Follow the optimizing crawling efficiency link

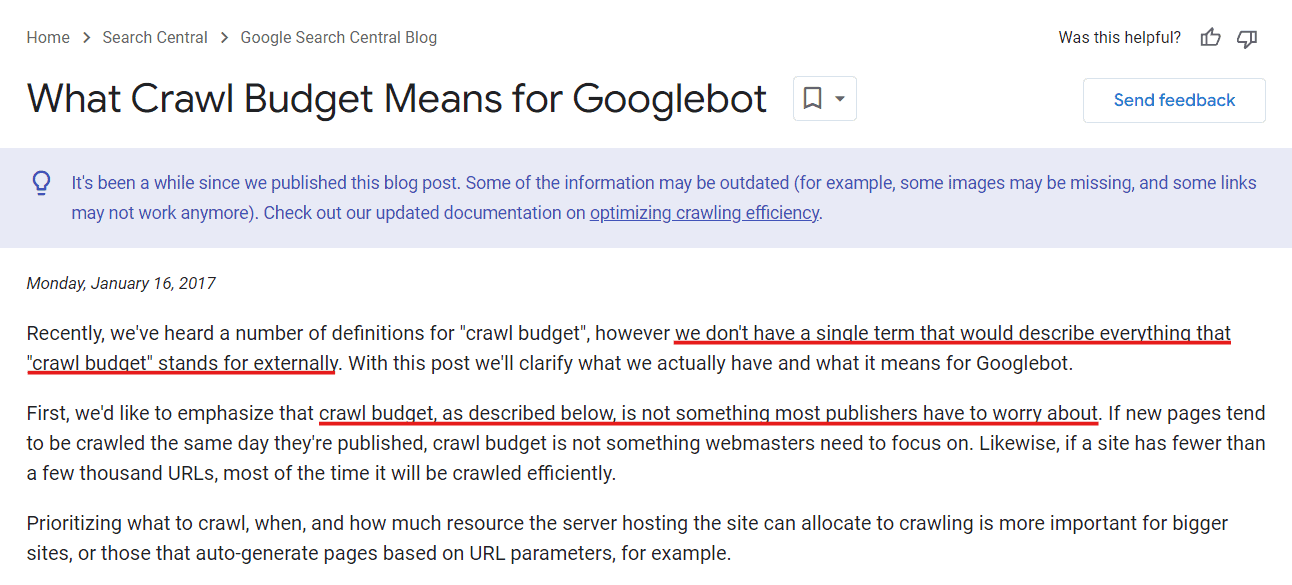point(704,212)
